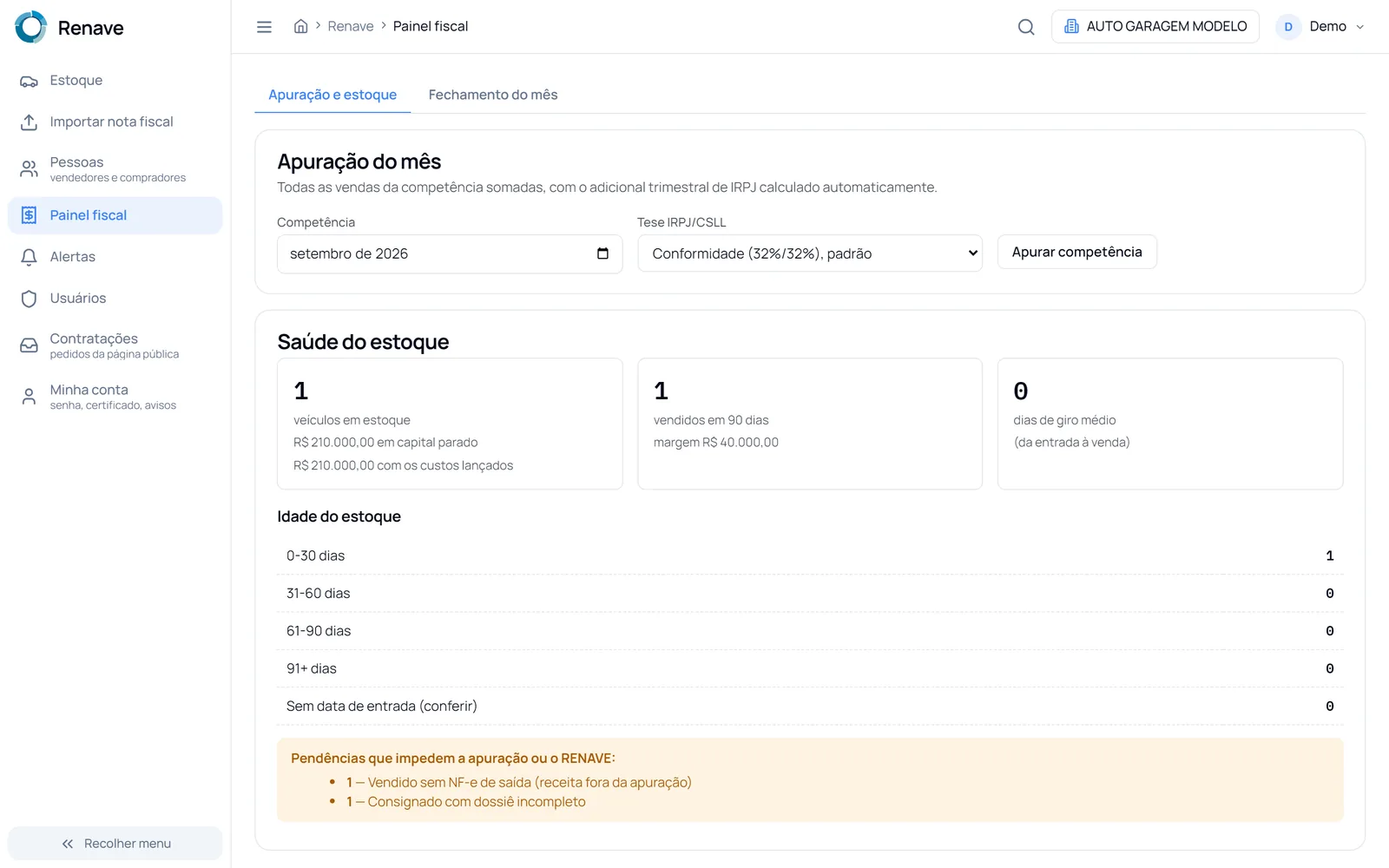Viewport: 1389px width, 868px height.
Task: Switch to Fechamento do mês tab
Action: pyautogui.click(x=493, y=95)
